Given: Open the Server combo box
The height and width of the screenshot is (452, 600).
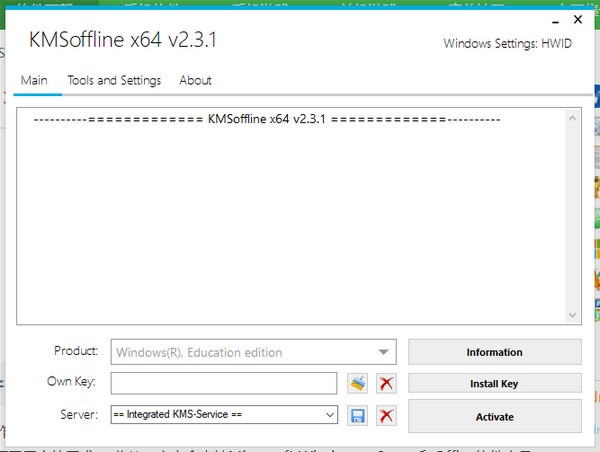Looking at the screenshot, I should pyautogui.click(x=224, y=415).
